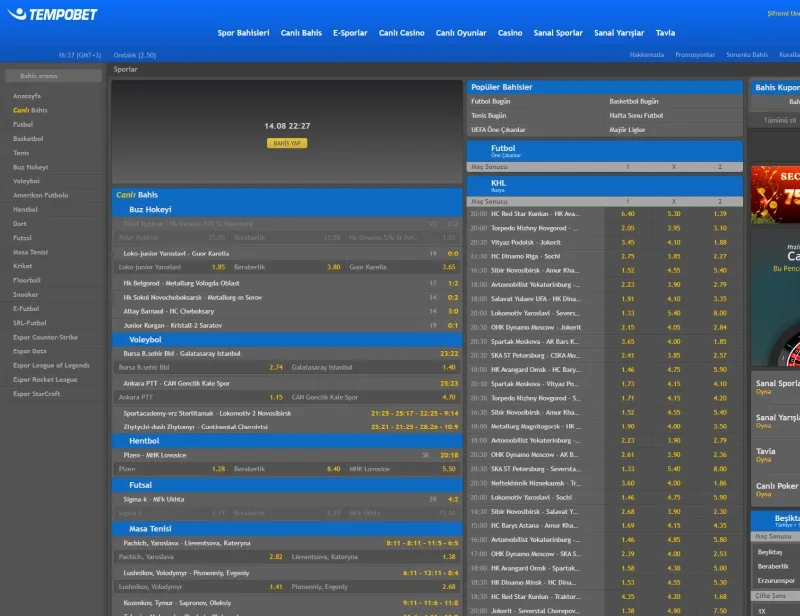The height and width of the screenshot is (616, 800).
Task: Open Espor League of Legends in the sidebar
Action: (x=51, y=365)
